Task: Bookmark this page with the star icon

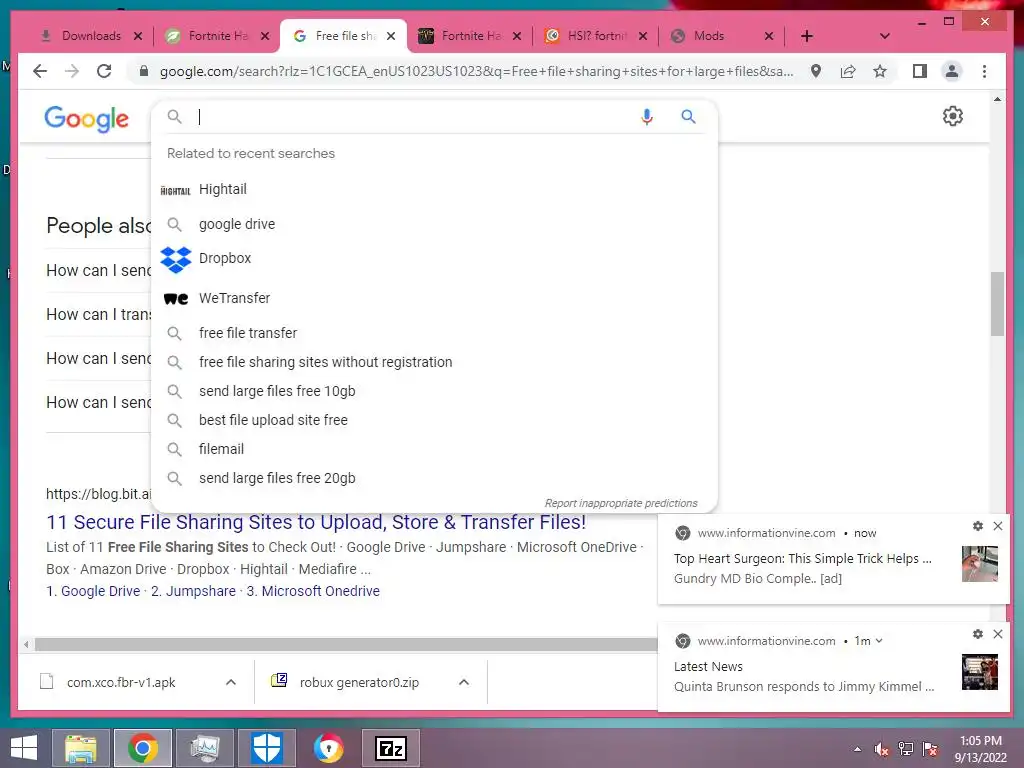Action: 880,71
